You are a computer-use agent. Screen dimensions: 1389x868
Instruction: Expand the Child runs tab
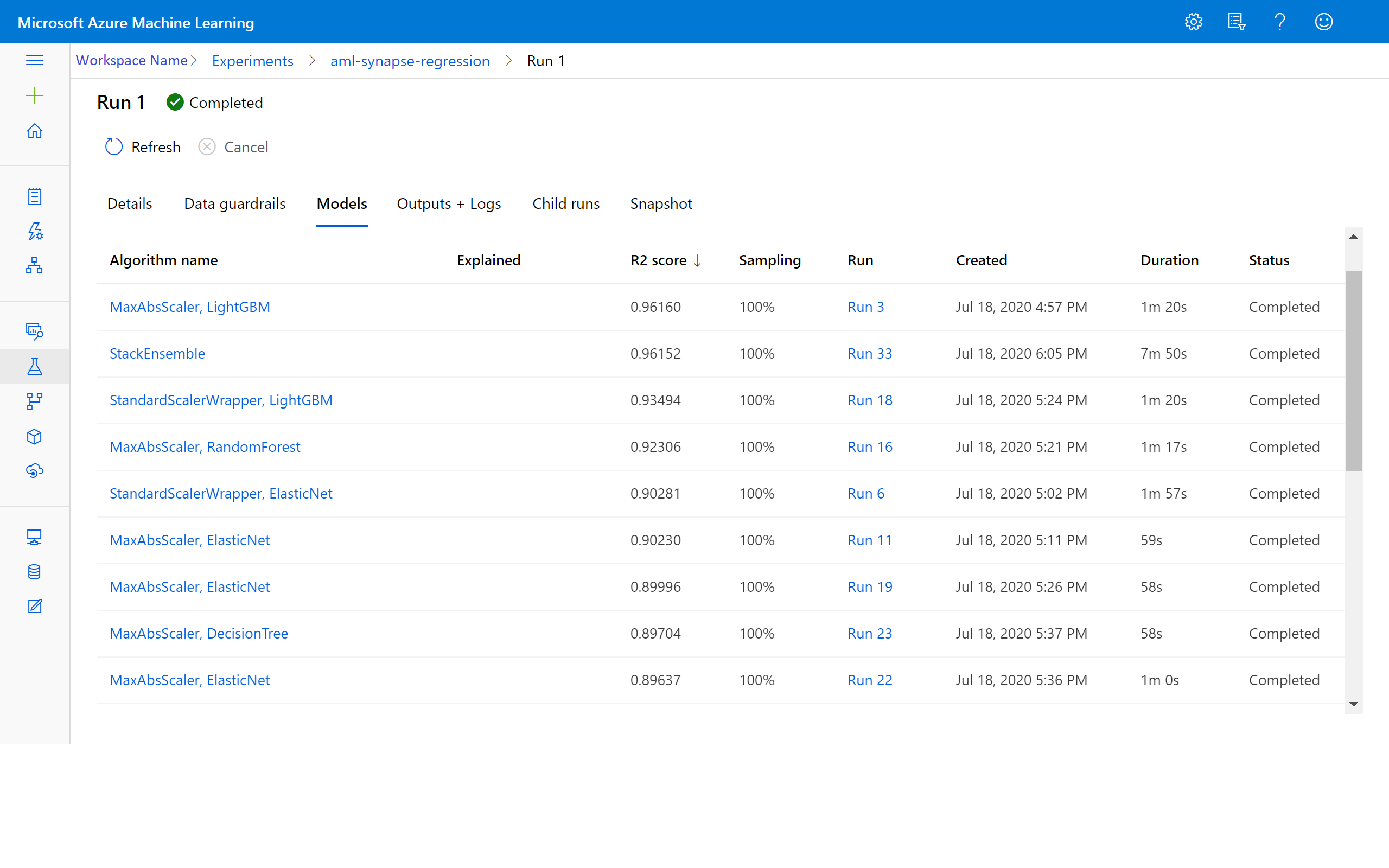tap(565, 203)
